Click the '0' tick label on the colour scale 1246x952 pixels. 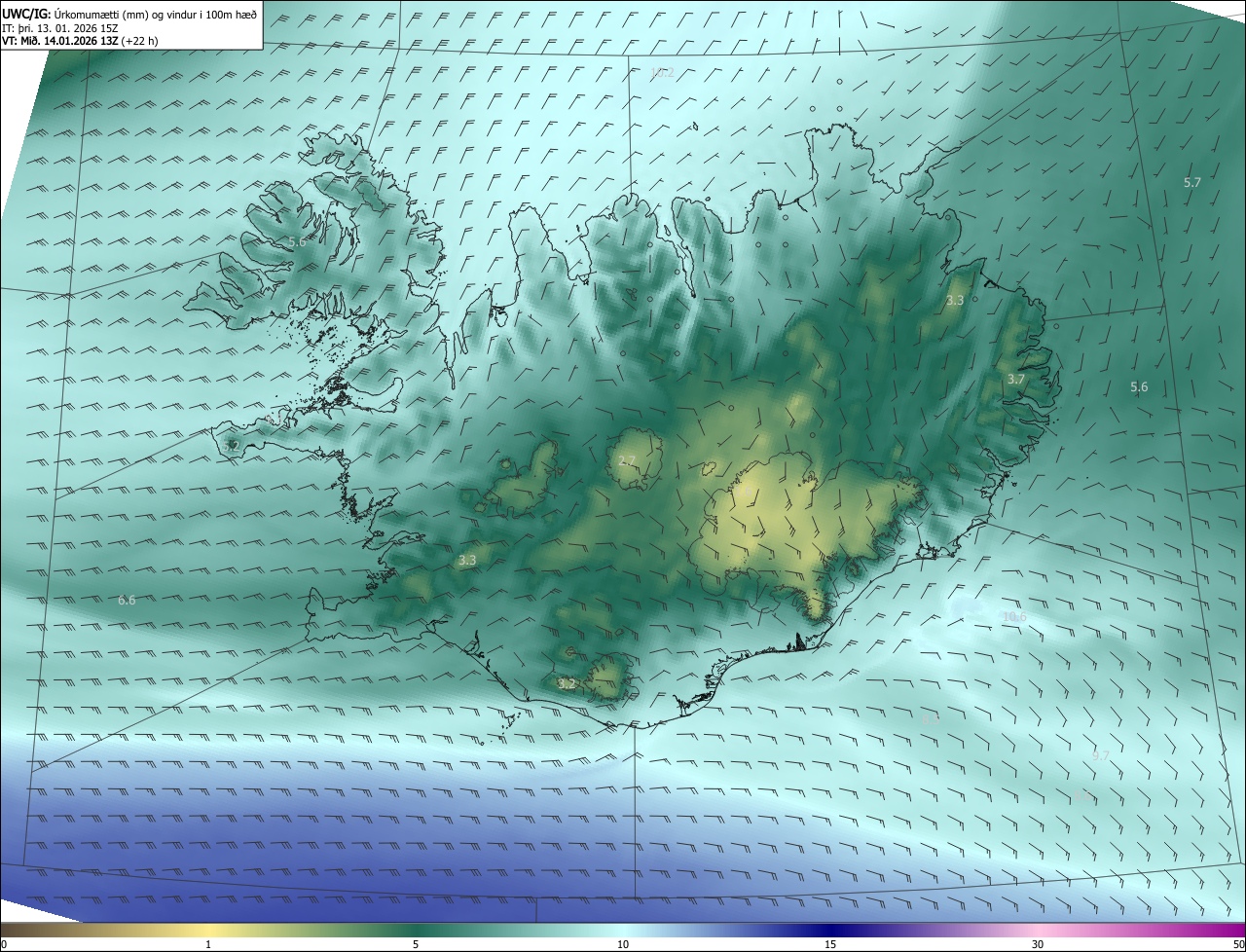click(x=4, y=944)
